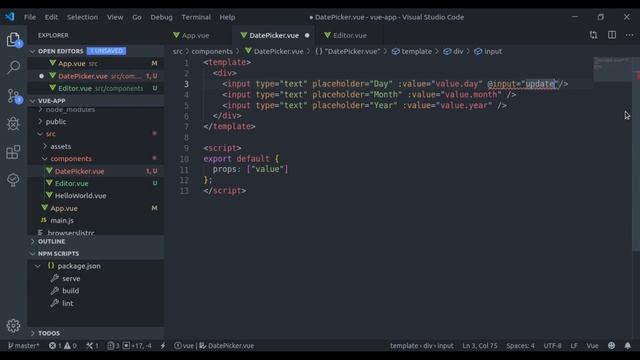Run the build npm script

click(70, 291)
